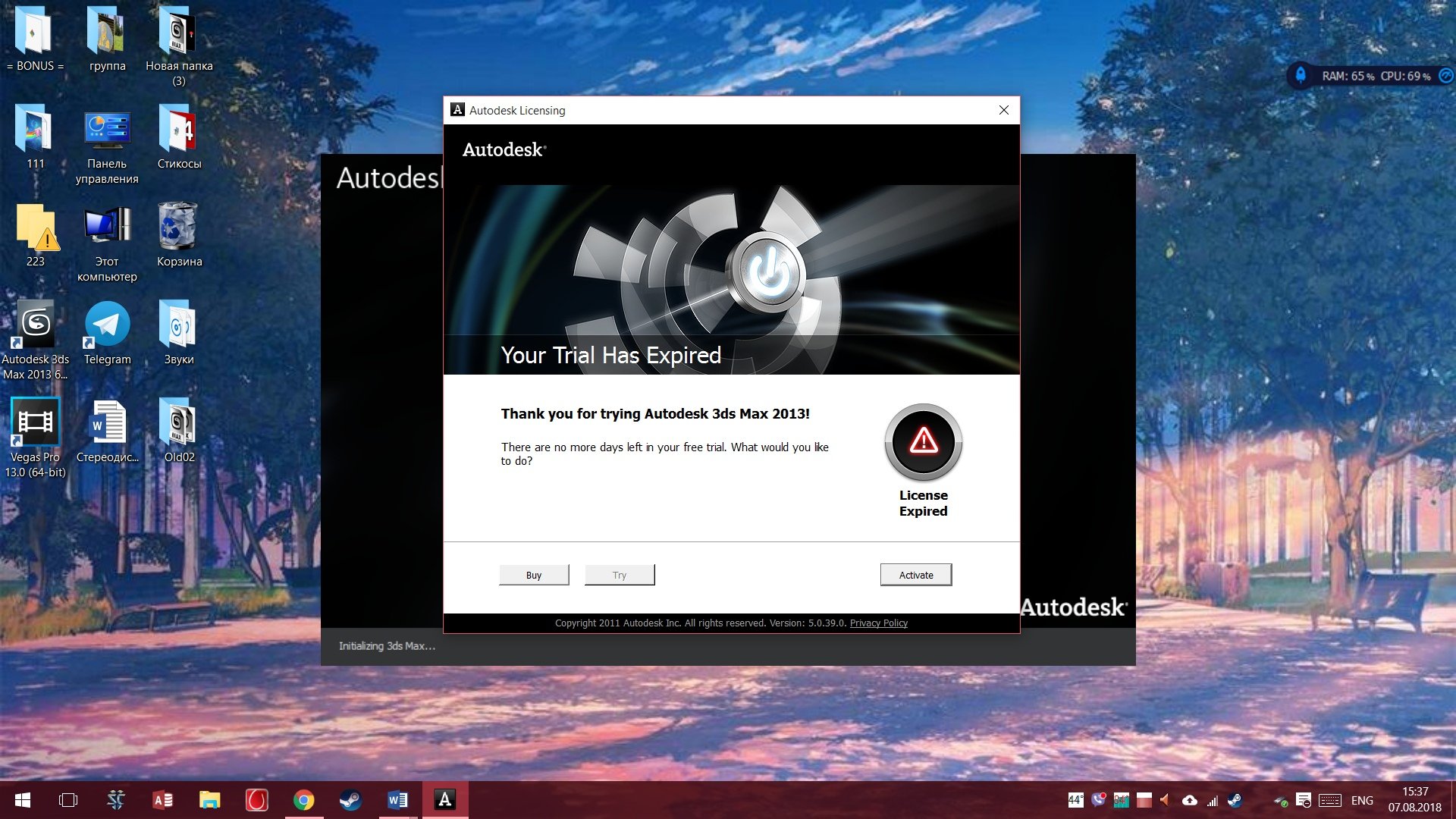Open the Action Center notifications icon
Screen dimensions: 1456x819
[1304, 800]
